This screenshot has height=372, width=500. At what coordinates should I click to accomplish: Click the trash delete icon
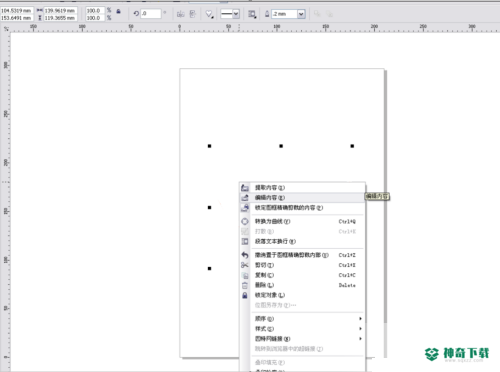coord(245,285)
